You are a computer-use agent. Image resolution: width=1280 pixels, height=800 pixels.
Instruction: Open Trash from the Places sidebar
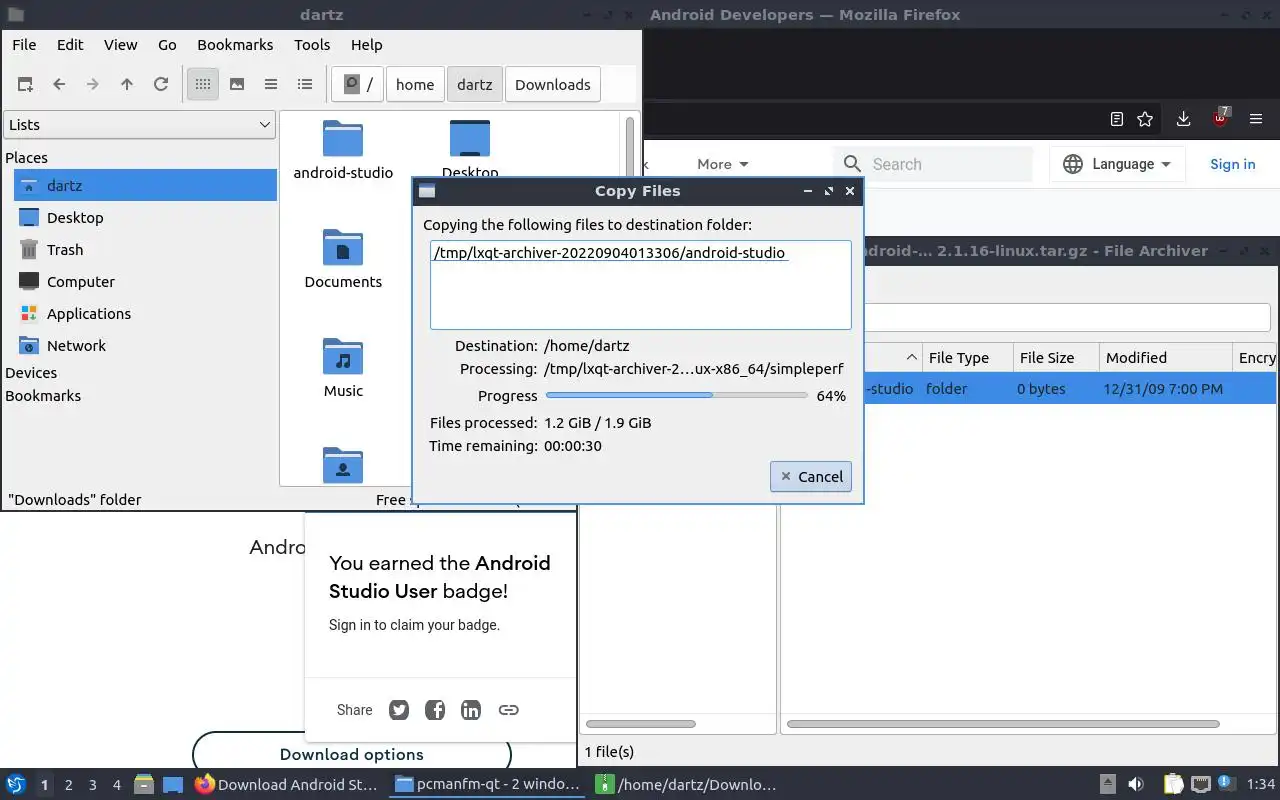pos(145,249)
